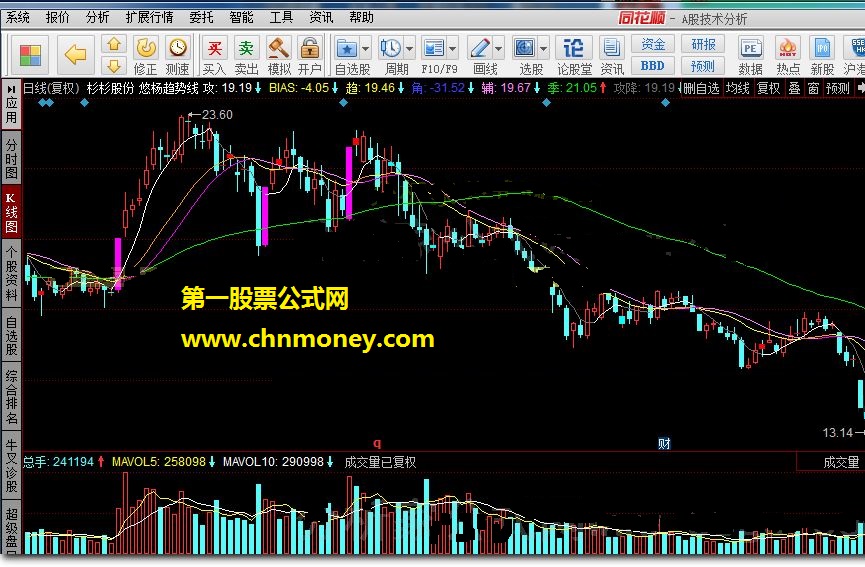Open the 工具 menu
The width and height of the screenshot is (865, 567).
click(281, 18)
